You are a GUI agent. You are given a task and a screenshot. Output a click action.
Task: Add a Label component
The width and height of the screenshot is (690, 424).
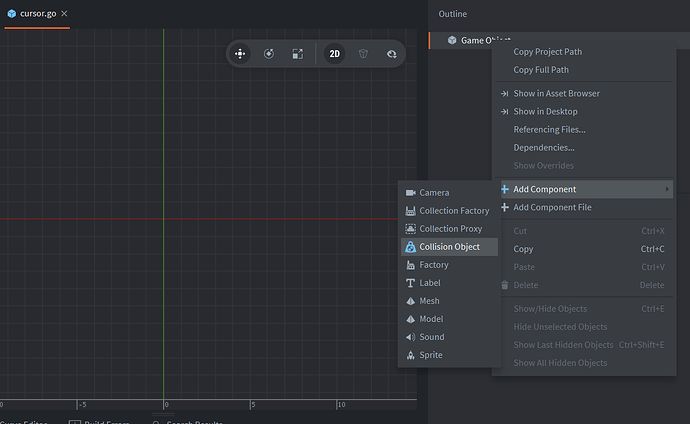tap(449, 283)
